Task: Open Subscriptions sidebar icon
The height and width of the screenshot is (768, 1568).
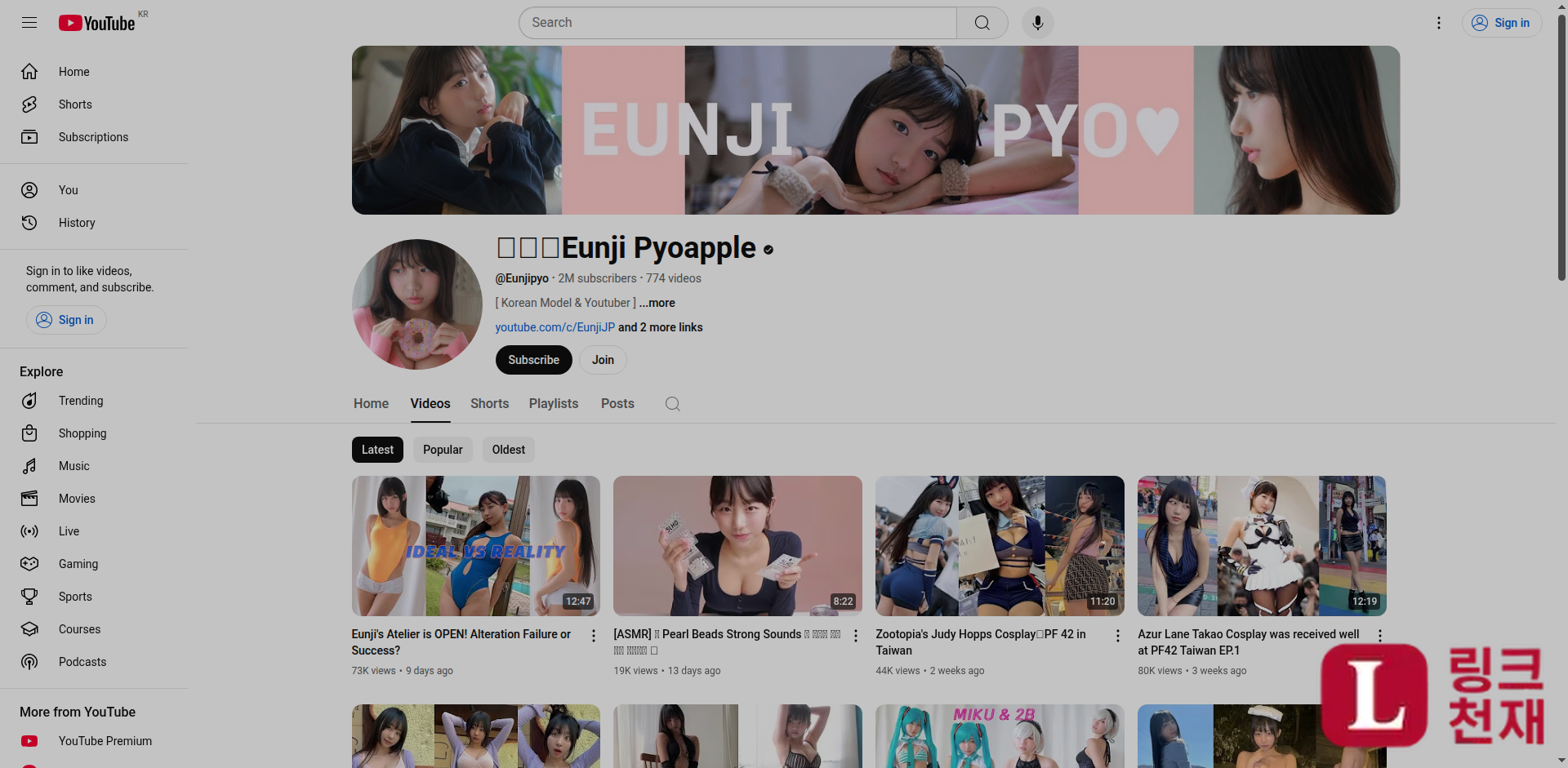Action: [29, 137]
